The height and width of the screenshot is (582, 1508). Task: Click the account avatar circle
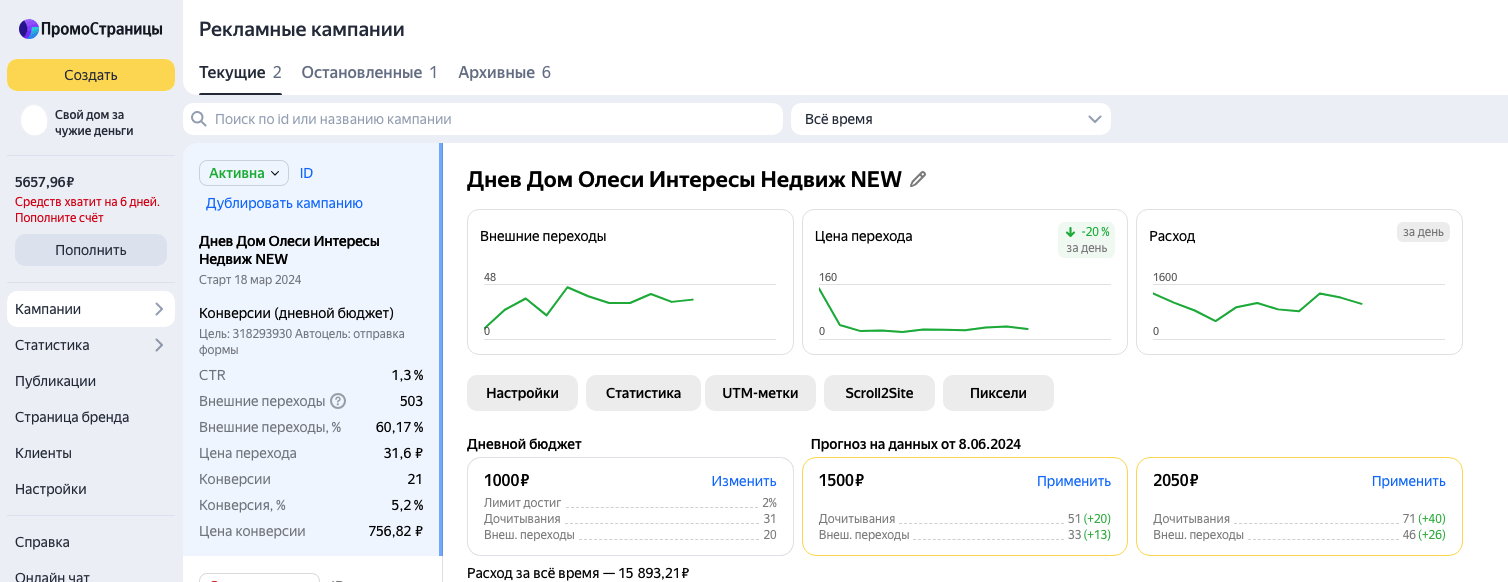34,120
